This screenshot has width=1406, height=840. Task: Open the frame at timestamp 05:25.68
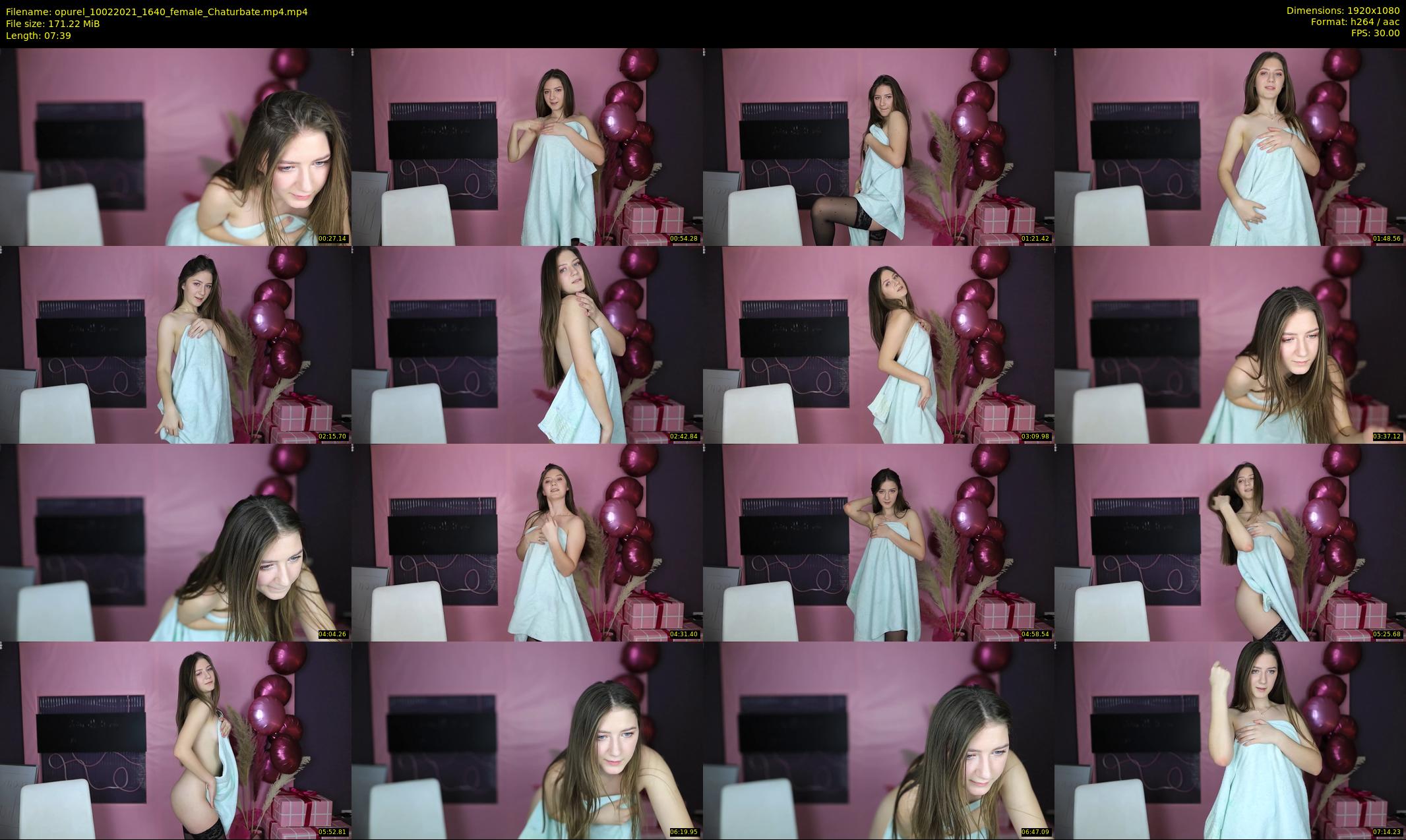tap(1230, 543)
